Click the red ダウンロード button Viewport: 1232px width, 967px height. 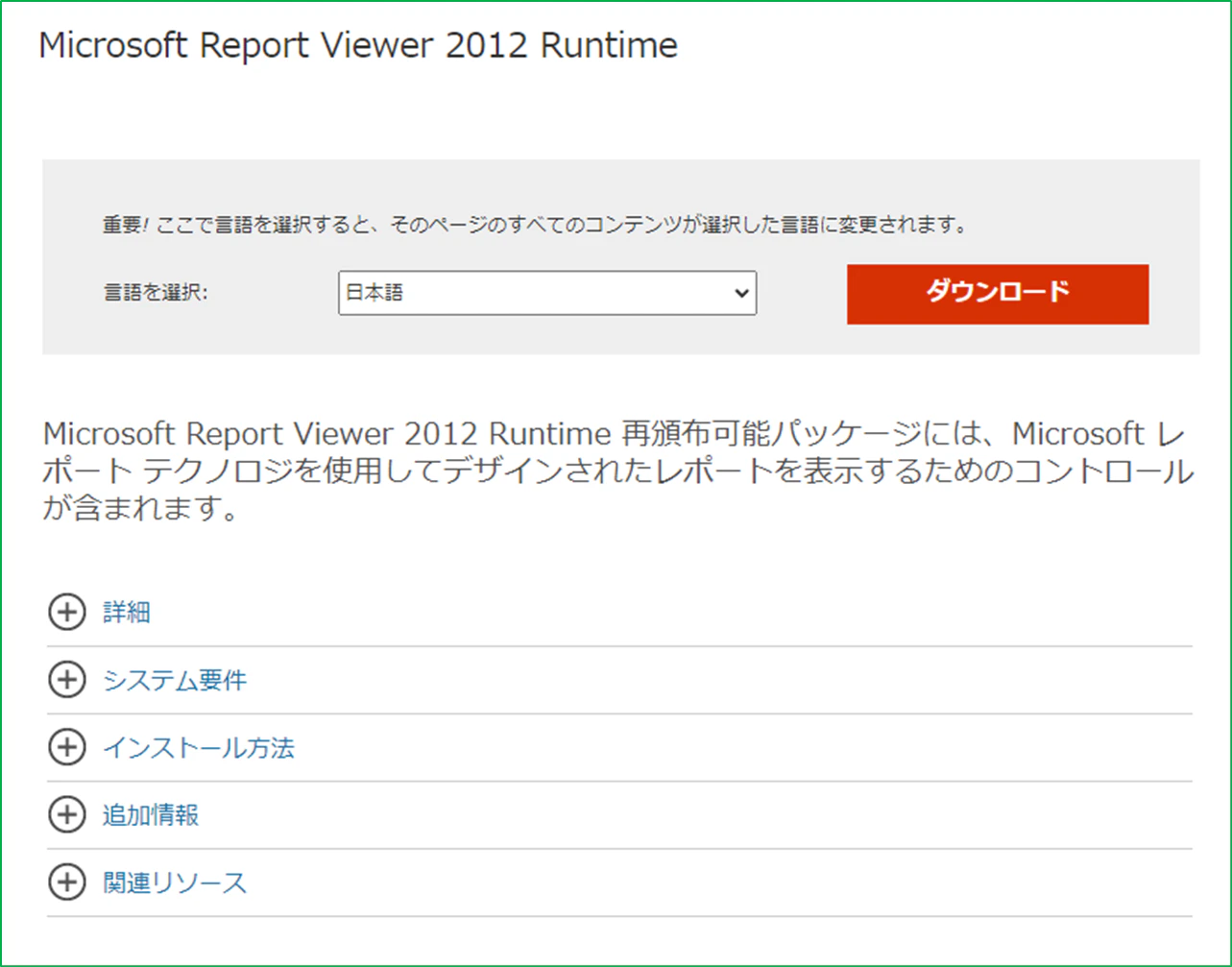click(x=997, y=294)
